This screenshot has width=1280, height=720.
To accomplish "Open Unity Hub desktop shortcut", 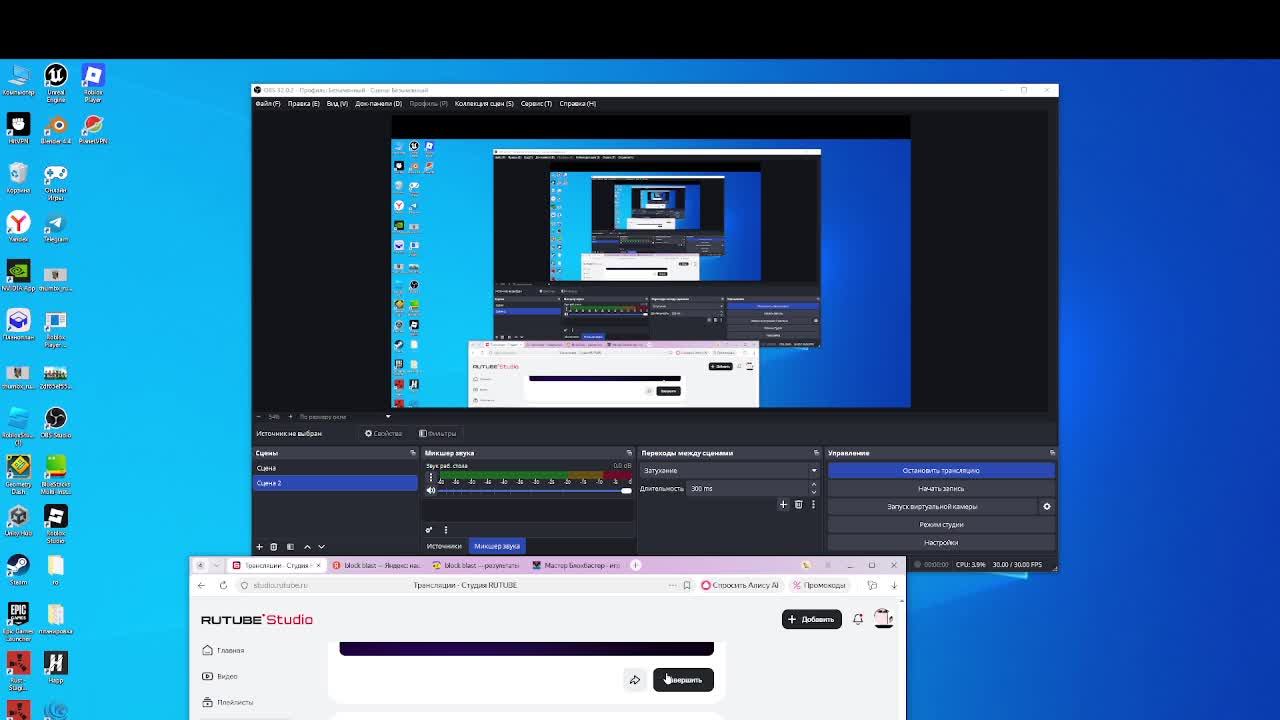I will click(18, 523).
